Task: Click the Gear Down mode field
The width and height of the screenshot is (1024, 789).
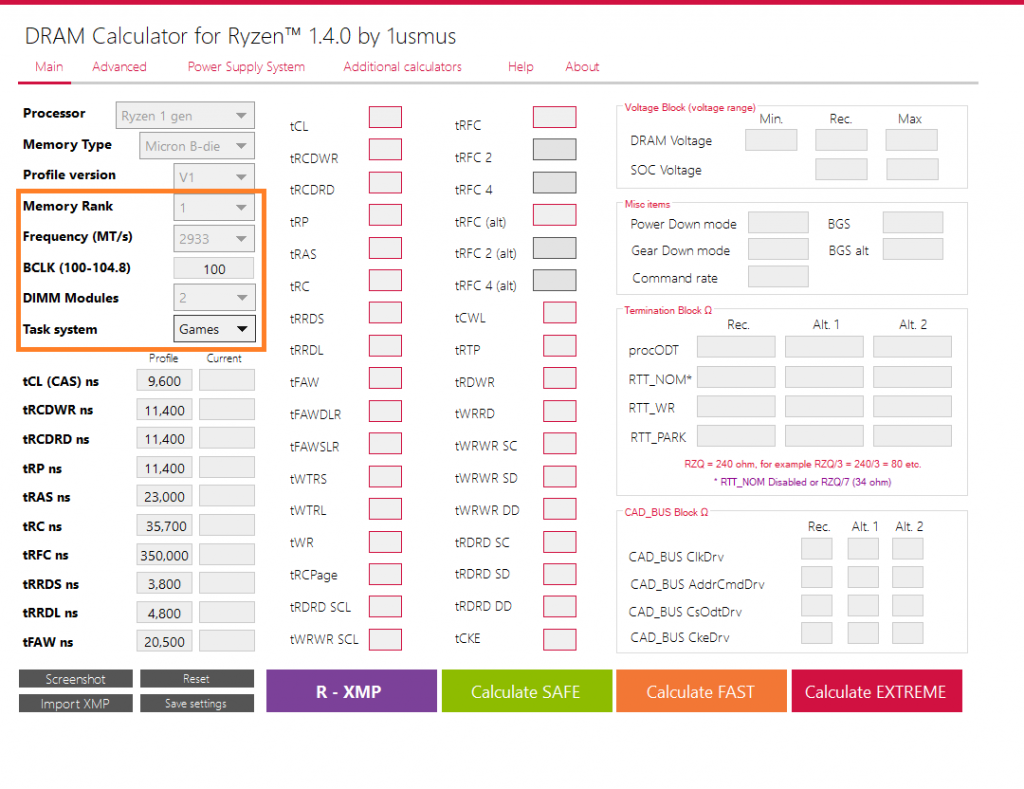Action: point(778,249)
